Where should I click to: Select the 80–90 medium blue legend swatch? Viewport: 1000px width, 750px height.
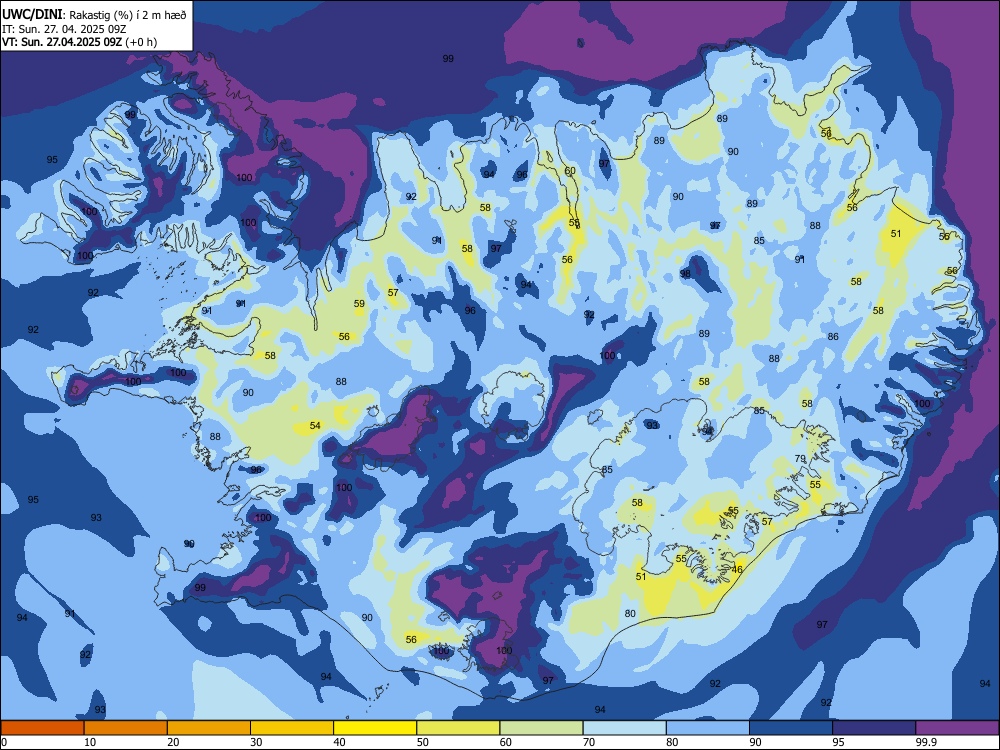point(708,728)
